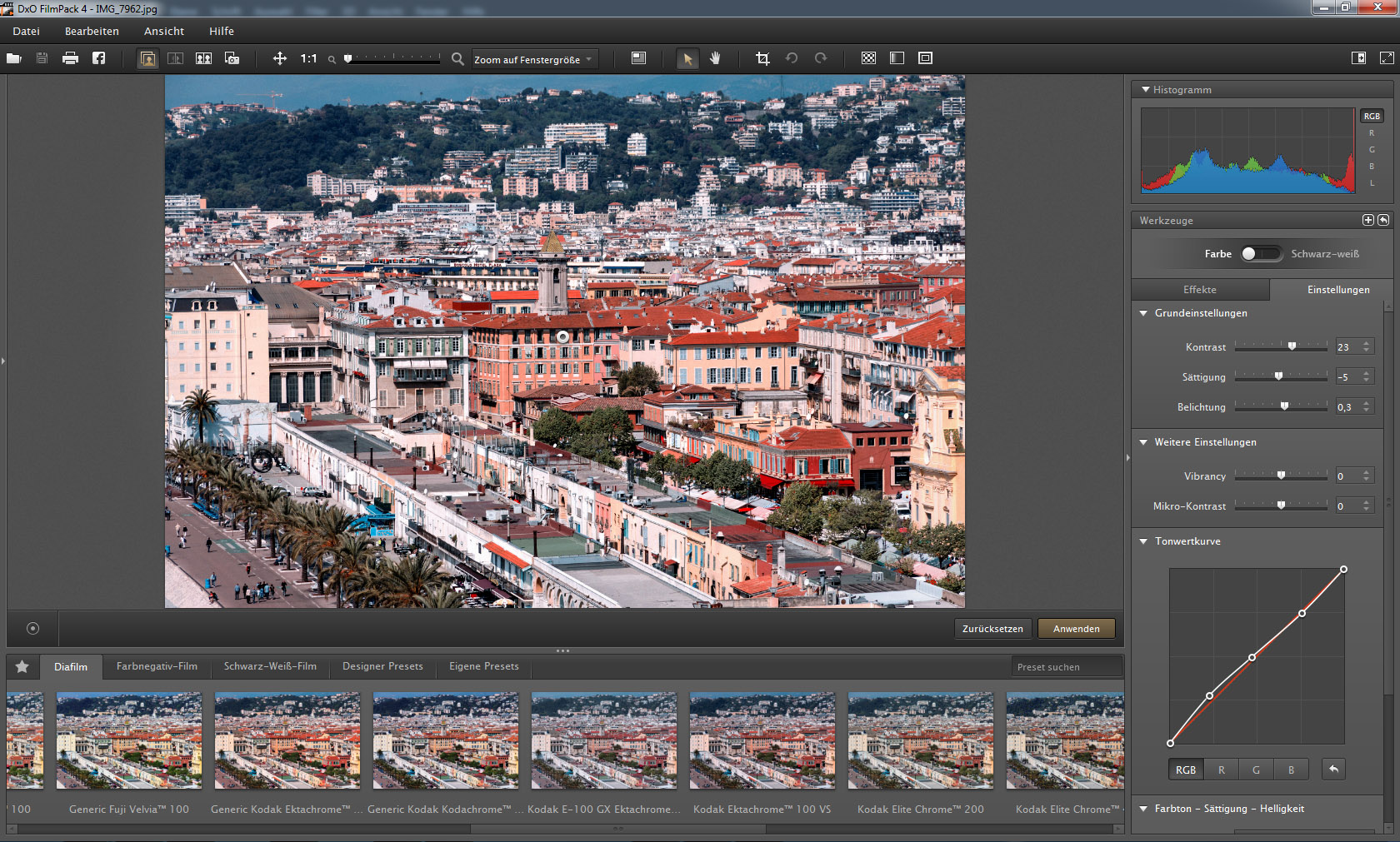Viewport: 1400px width, 842px height.
Task: Reset tone curve with the undo arrow
Action: click(1333, 769)
